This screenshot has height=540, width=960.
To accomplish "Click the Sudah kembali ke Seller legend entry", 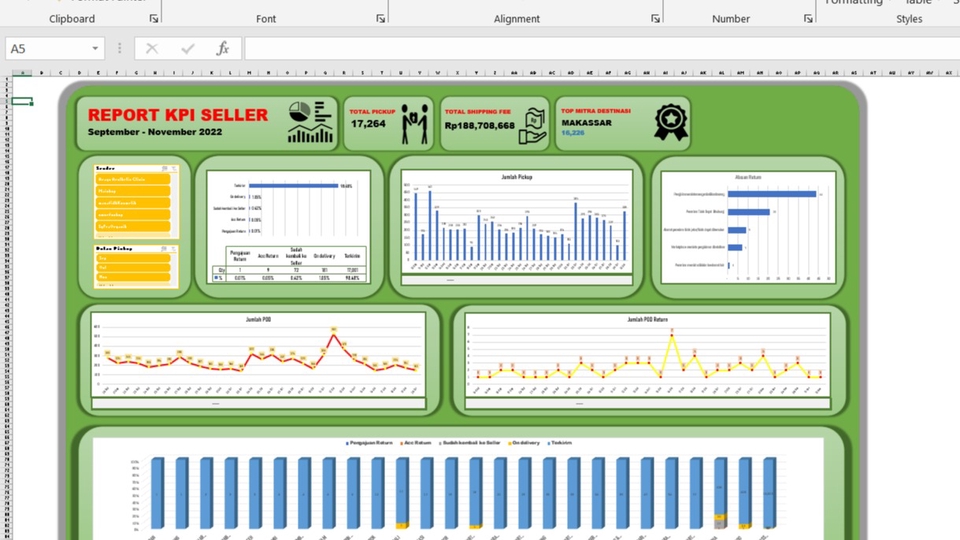I will click(470, 443).
